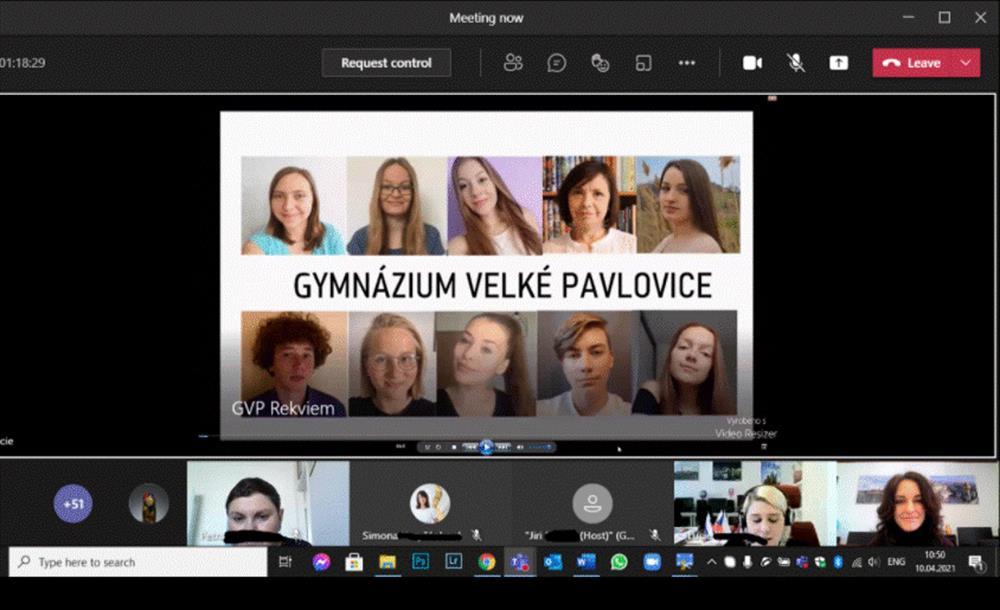Launch Photoshop from the taskbar
1000x610 pixels.
click(x=420, y=562)
